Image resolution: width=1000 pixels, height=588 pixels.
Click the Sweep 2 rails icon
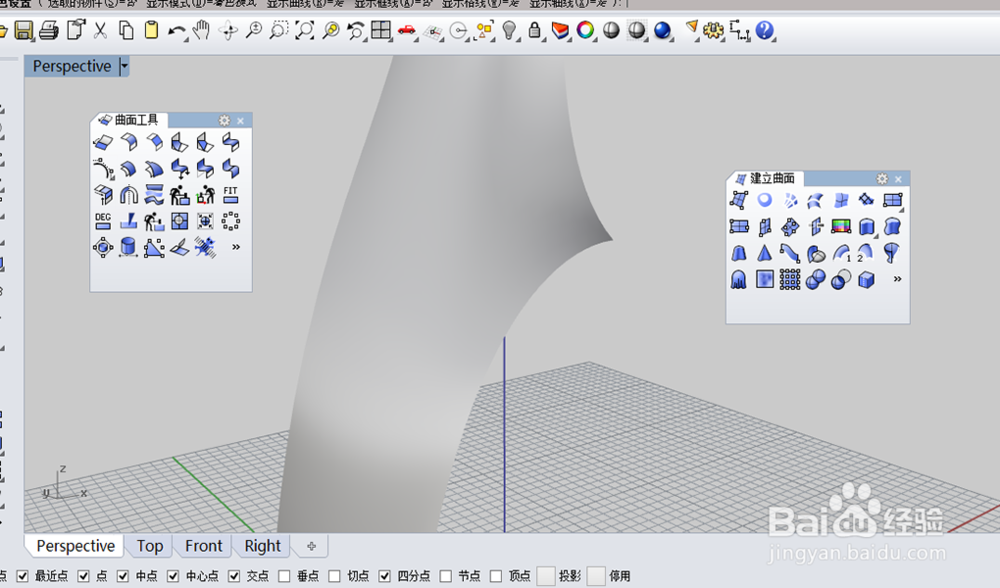[x=865, y=253]
